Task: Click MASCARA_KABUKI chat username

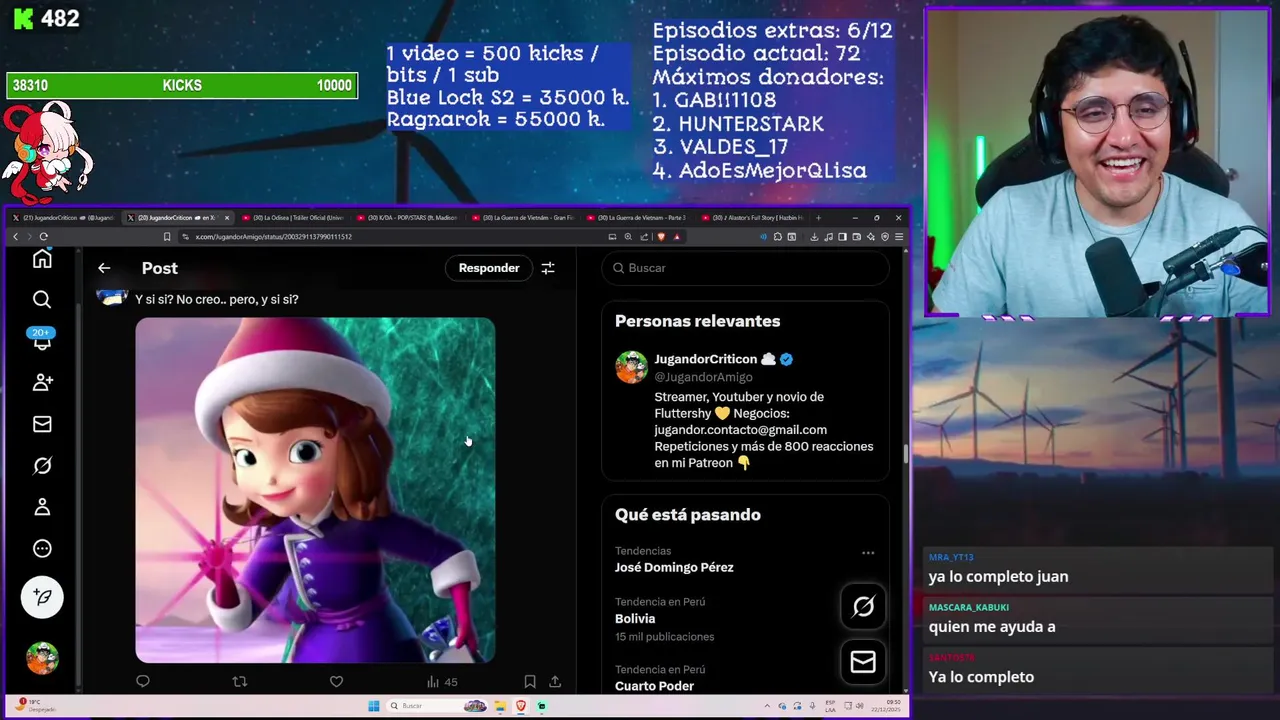Action: [969, 607]
